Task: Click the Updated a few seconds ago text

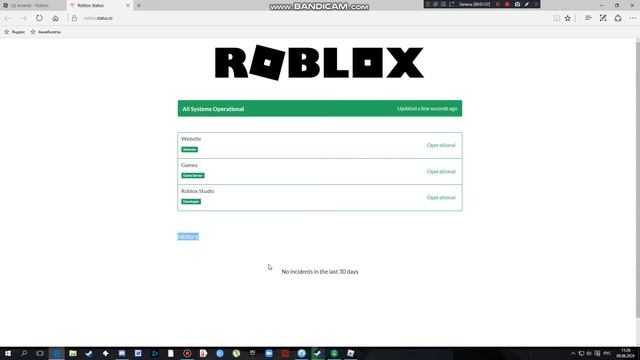Action: tap(427, 109)
